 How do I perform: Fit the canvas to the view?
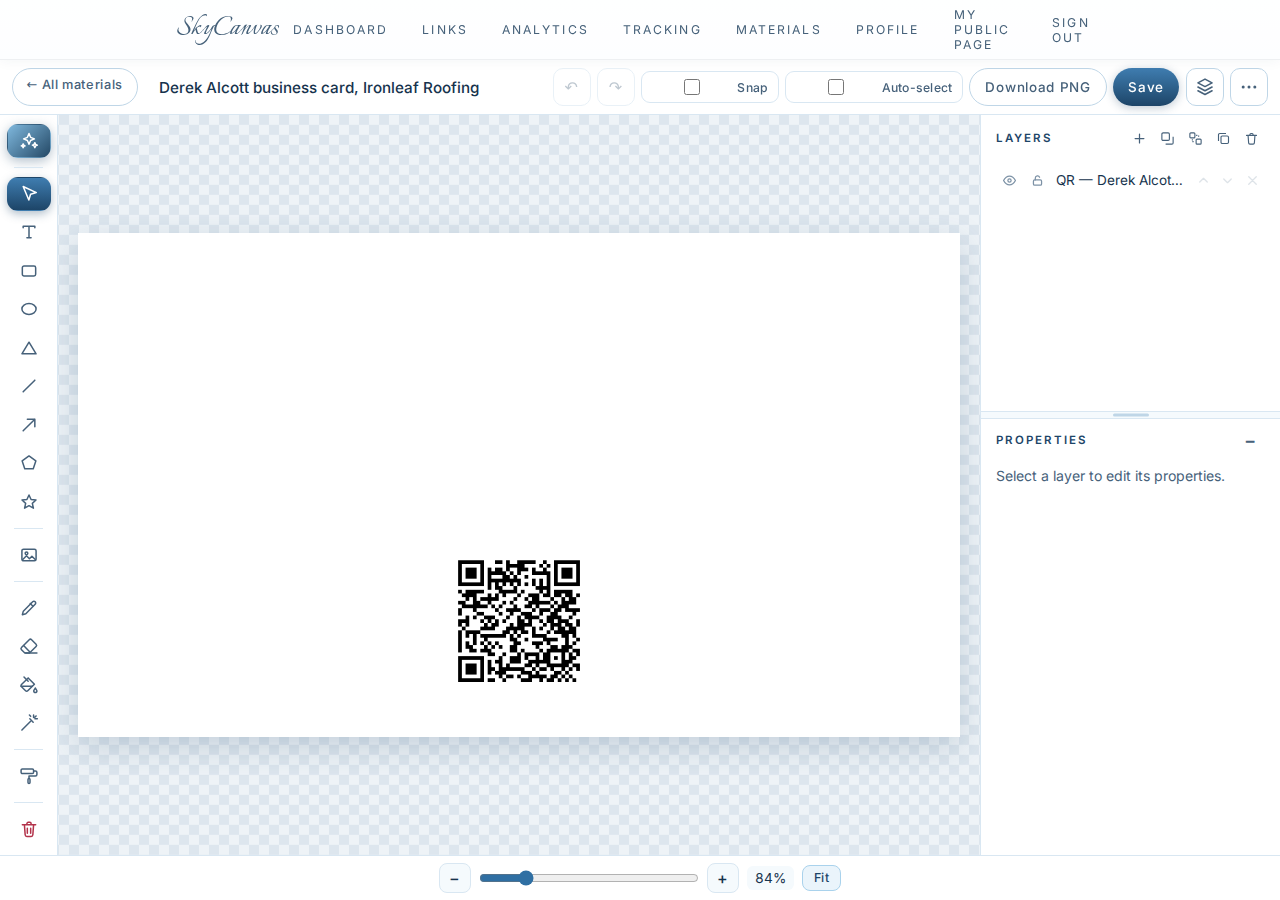pos(821,878)
